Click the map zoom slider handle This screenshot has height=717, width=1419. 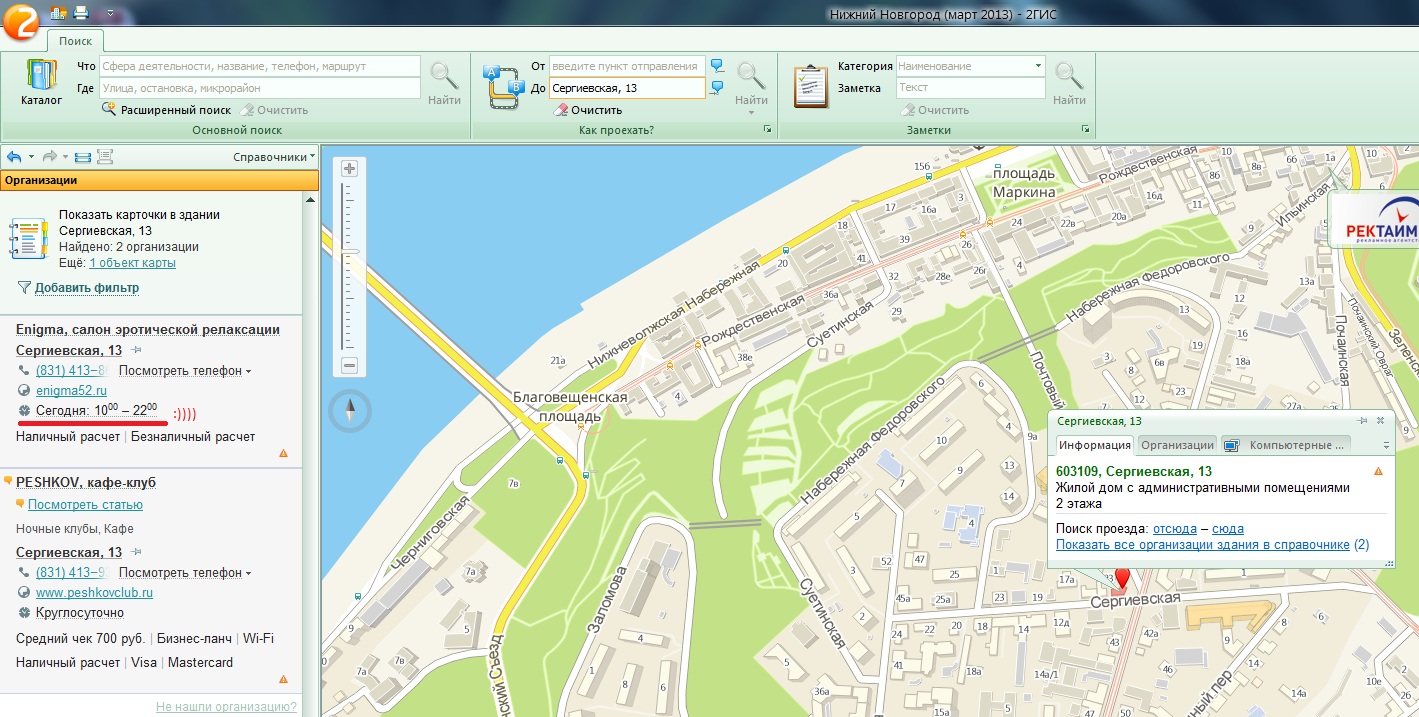click(350, 252)
